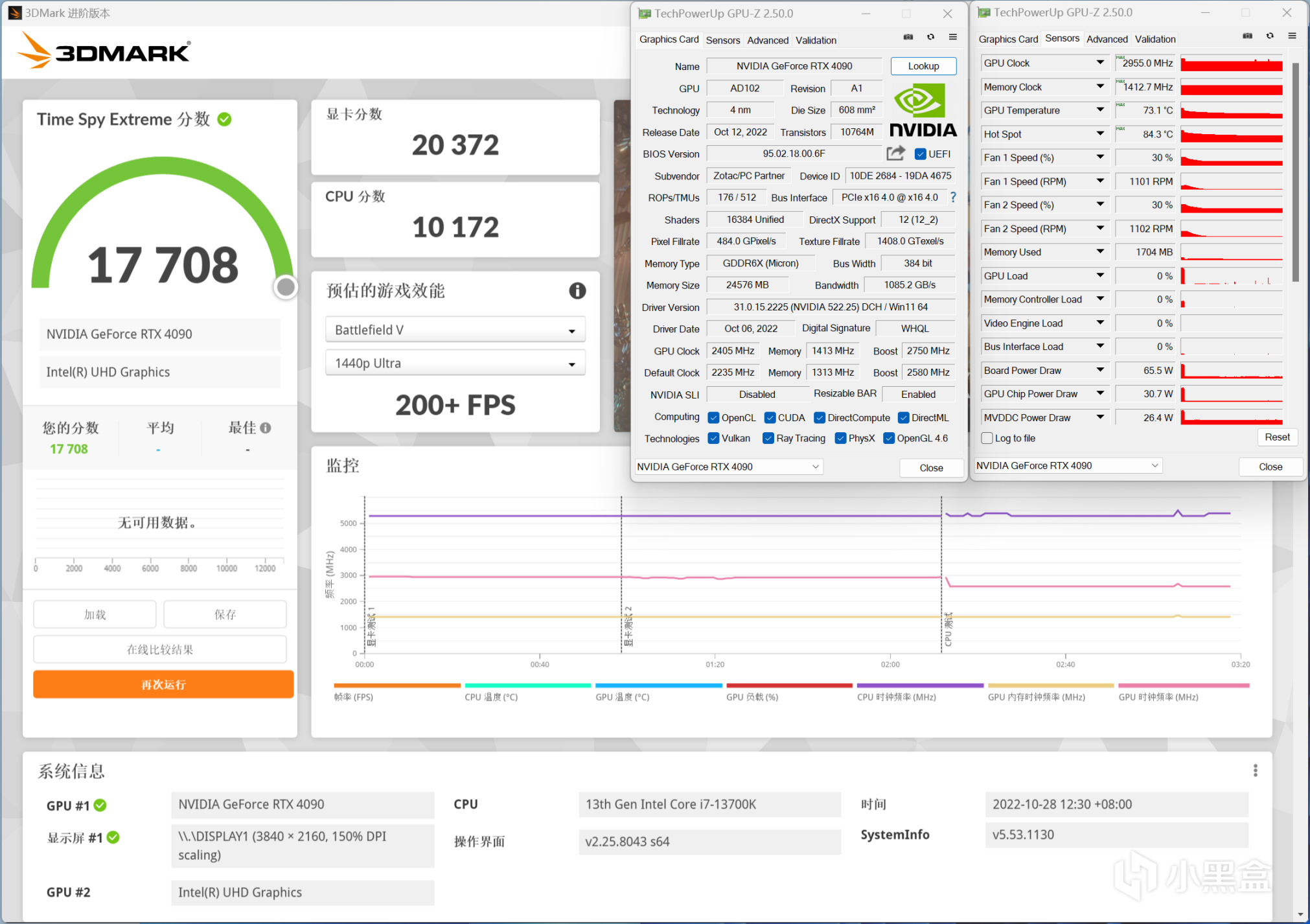Open three-dot menu in system info panel
Viewport: 1310px width, 924px height.
click(1255, 770)
